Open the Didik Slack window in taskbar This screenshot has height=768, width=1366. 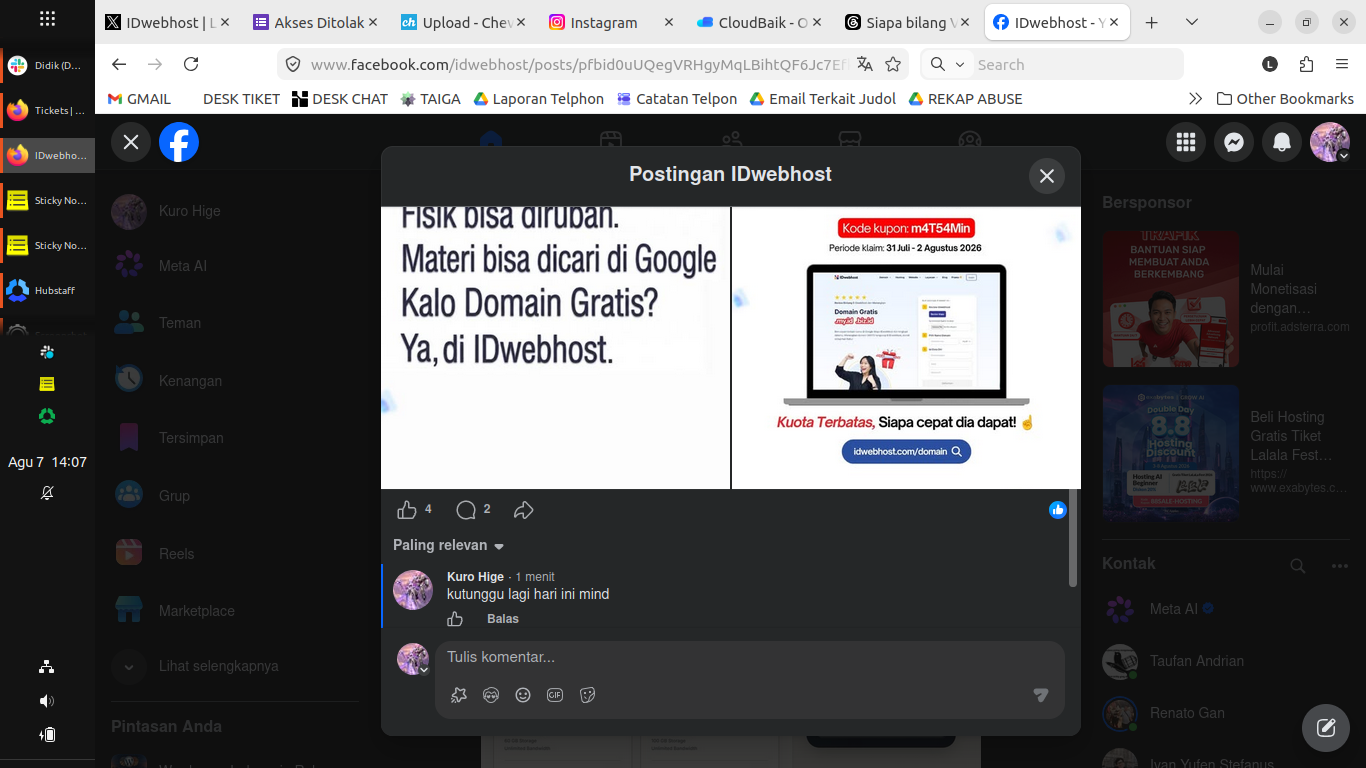click(48, 65)
